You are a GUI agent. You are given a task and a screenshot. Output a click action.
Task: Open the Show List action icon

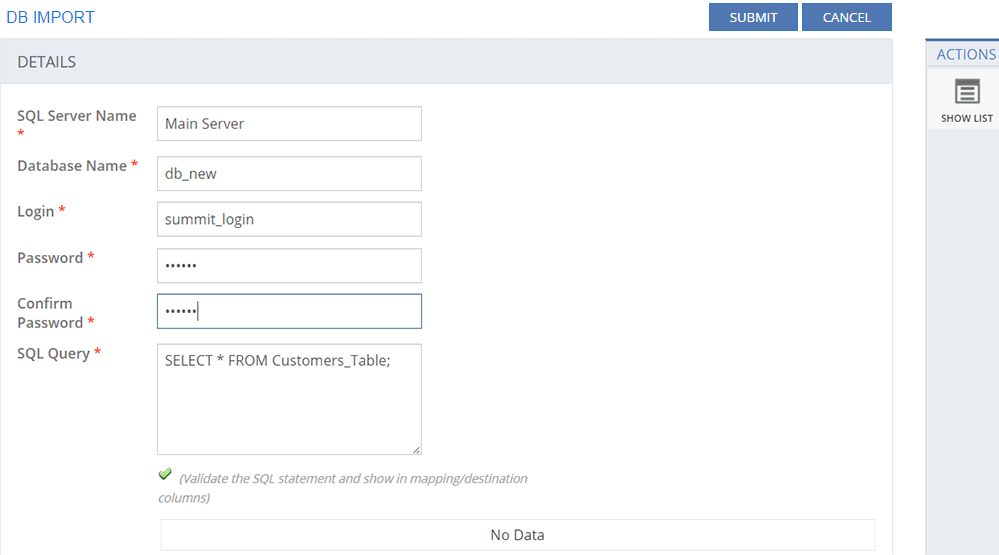(x=966, y=93)
